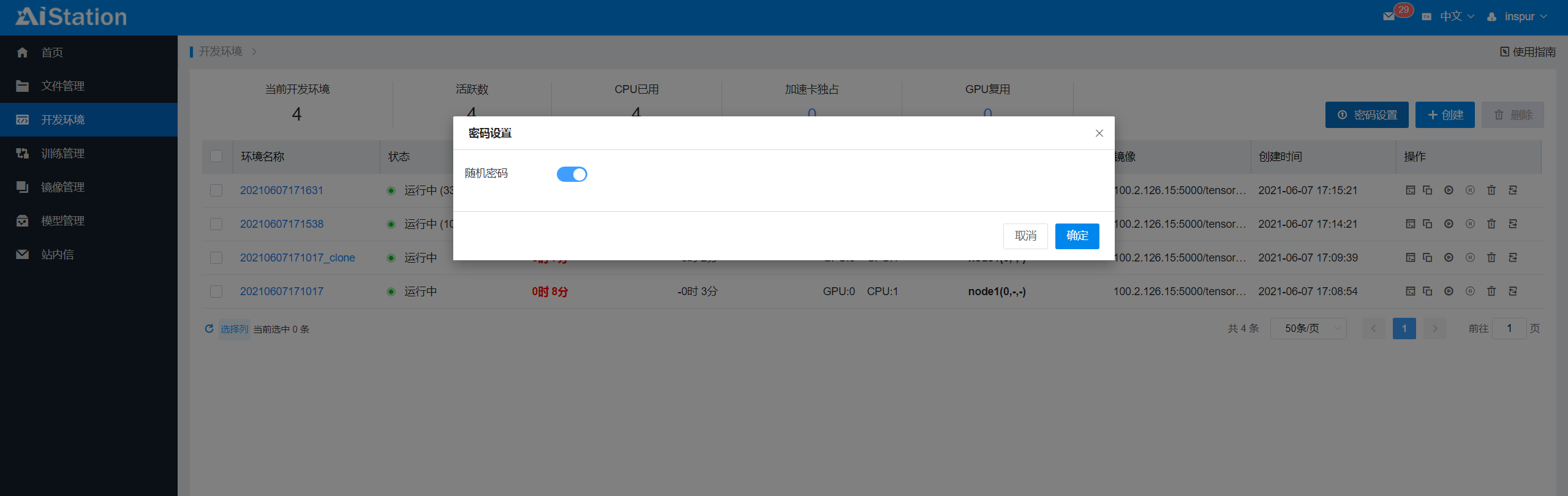
Task: Check the select-all checkbox in table header
Action: pyautogui.click(x=216, y=157)
